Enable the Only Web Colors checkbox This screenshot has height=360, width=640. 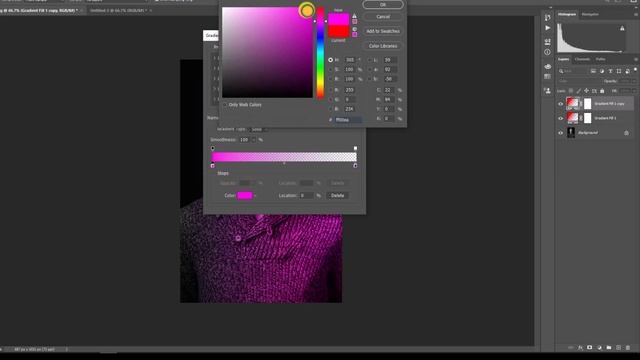225,105
